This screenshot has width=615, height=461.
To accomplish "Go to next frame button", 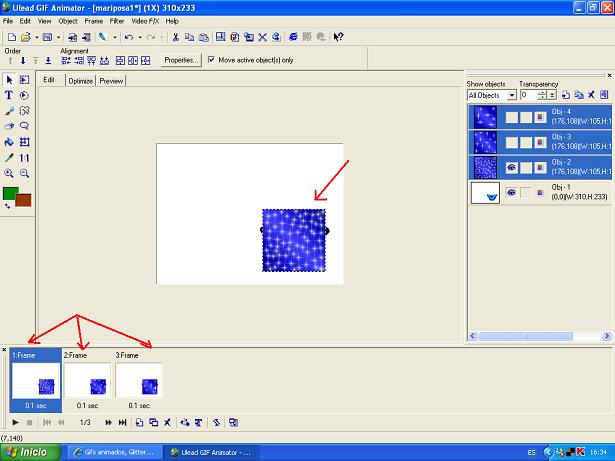I will click(x=108, y=423).
